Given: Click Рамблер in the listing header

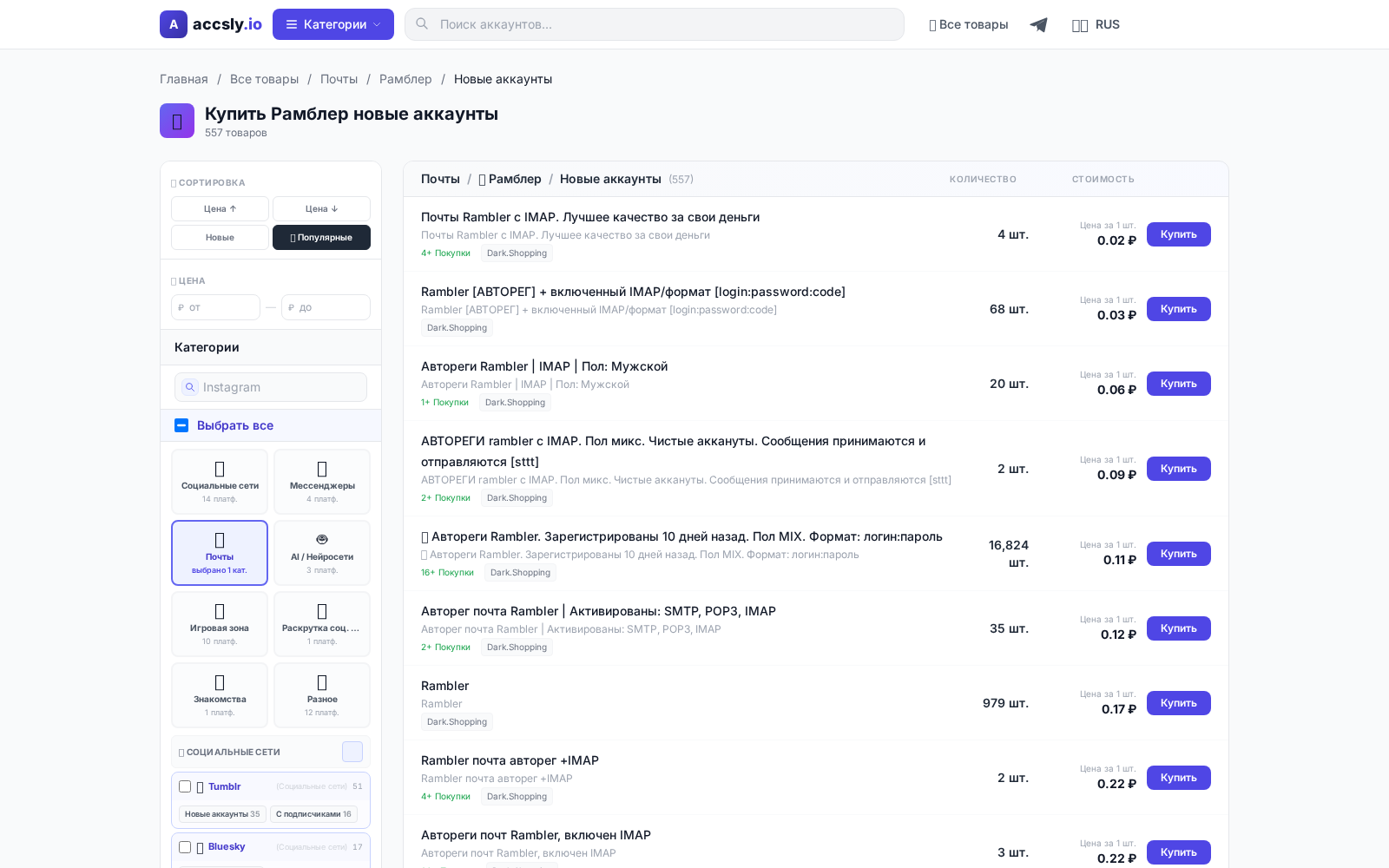Looking at the screenshot, I should [x=510, y=179].
